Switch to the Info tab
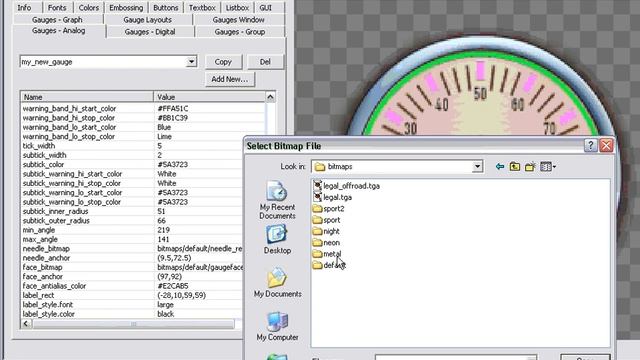Screen dimensions: 640x360 [x=24, y=7]
